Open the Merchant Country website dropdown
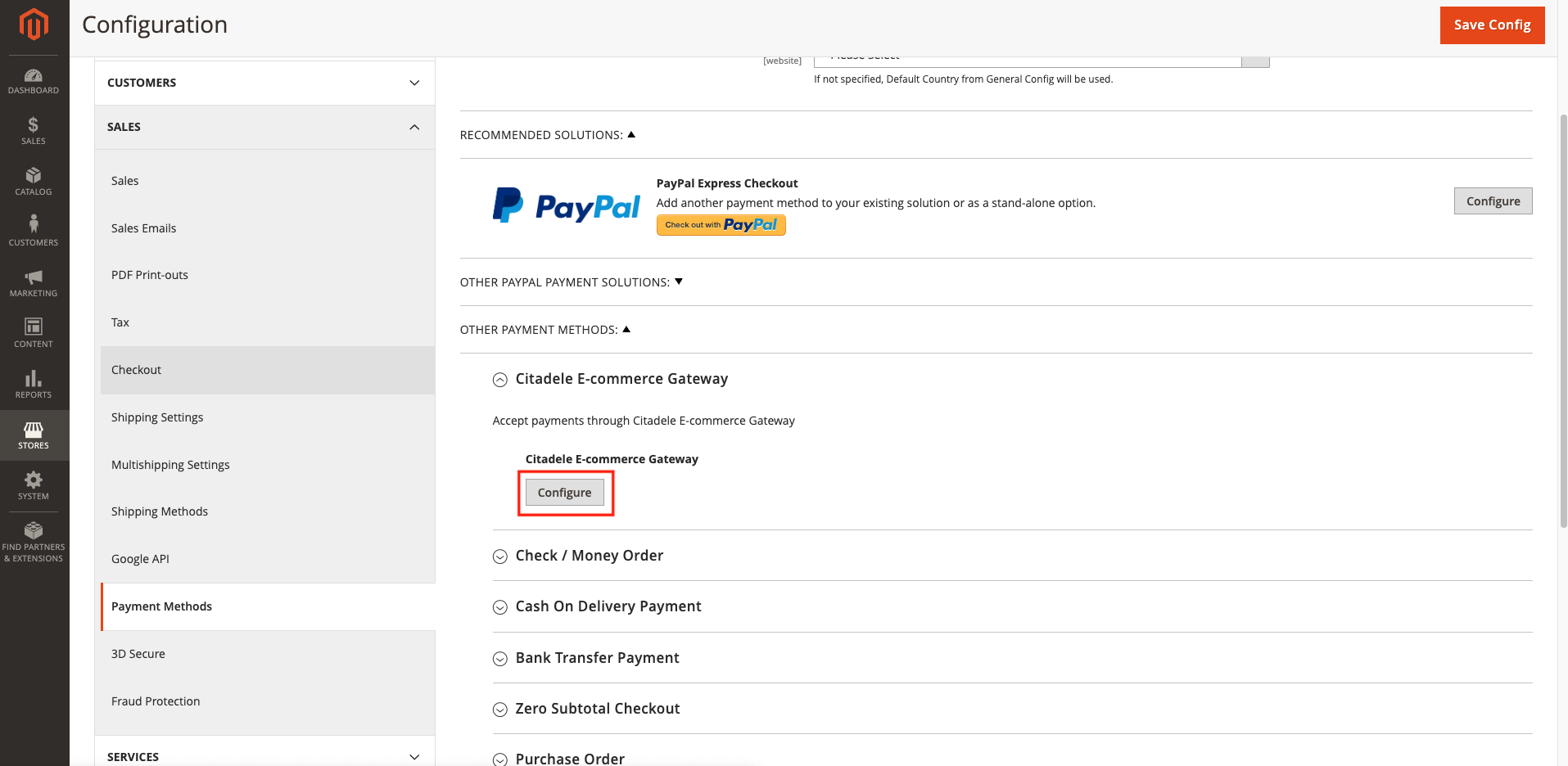Image resolution: width=1568 pixels, height=766 pixels. pos(1042,61)
